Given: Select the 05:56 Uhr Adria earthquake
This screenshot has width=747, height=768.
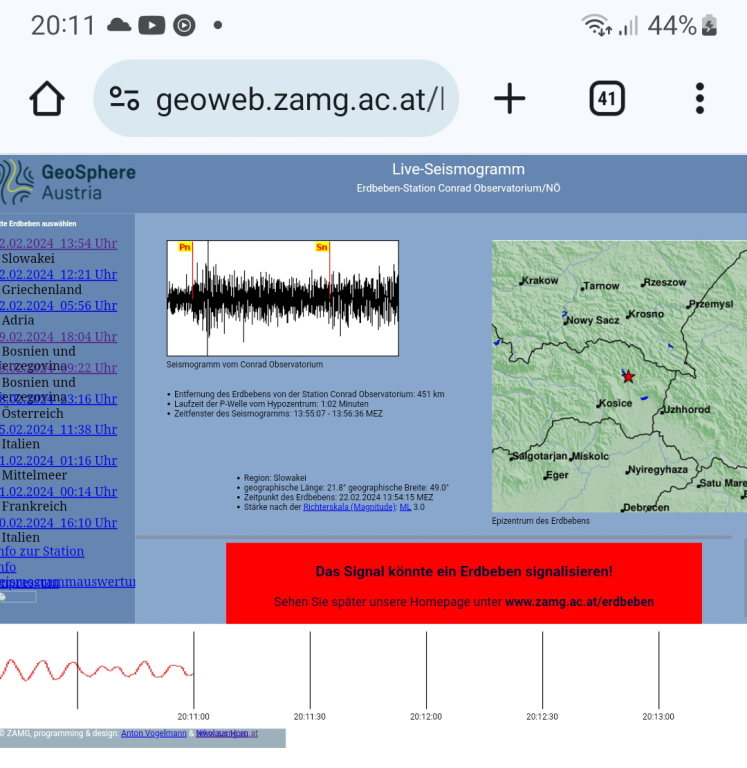Looking at the screenshot, I should click(59, 305).
